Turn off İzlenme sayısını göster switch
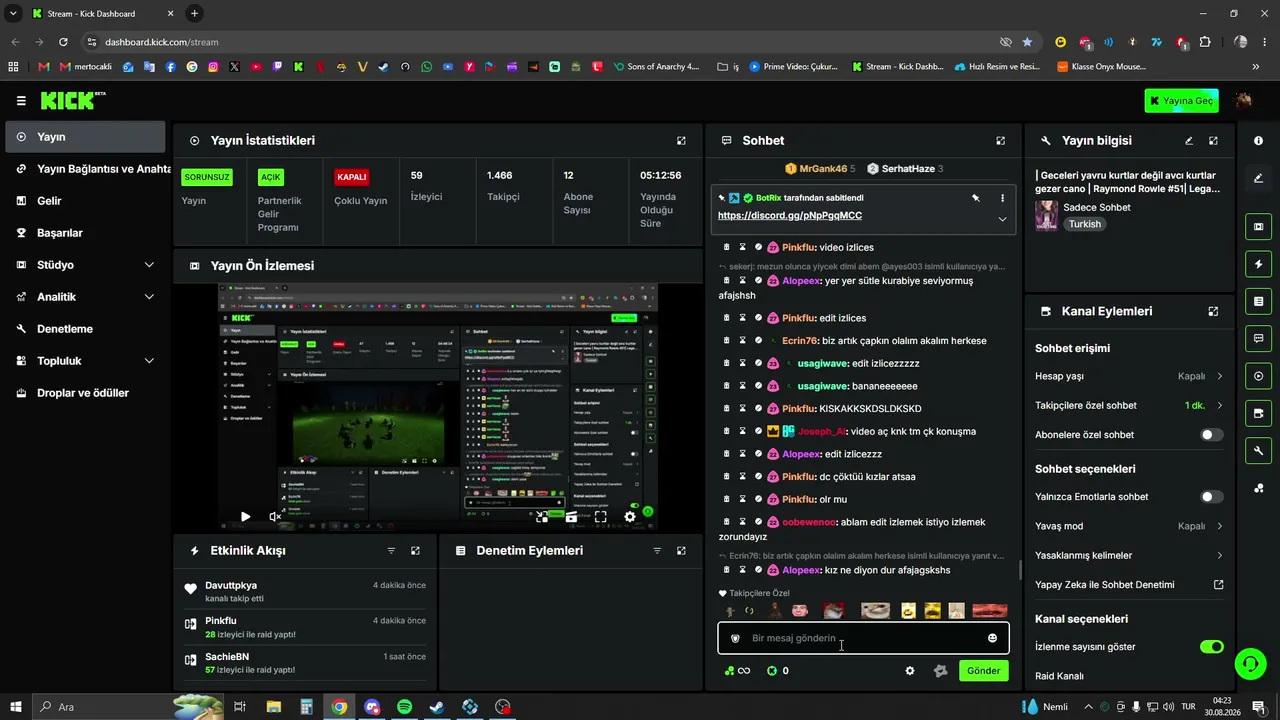This screenshot has width=1280, height=720. click(x=1212, y=647)
